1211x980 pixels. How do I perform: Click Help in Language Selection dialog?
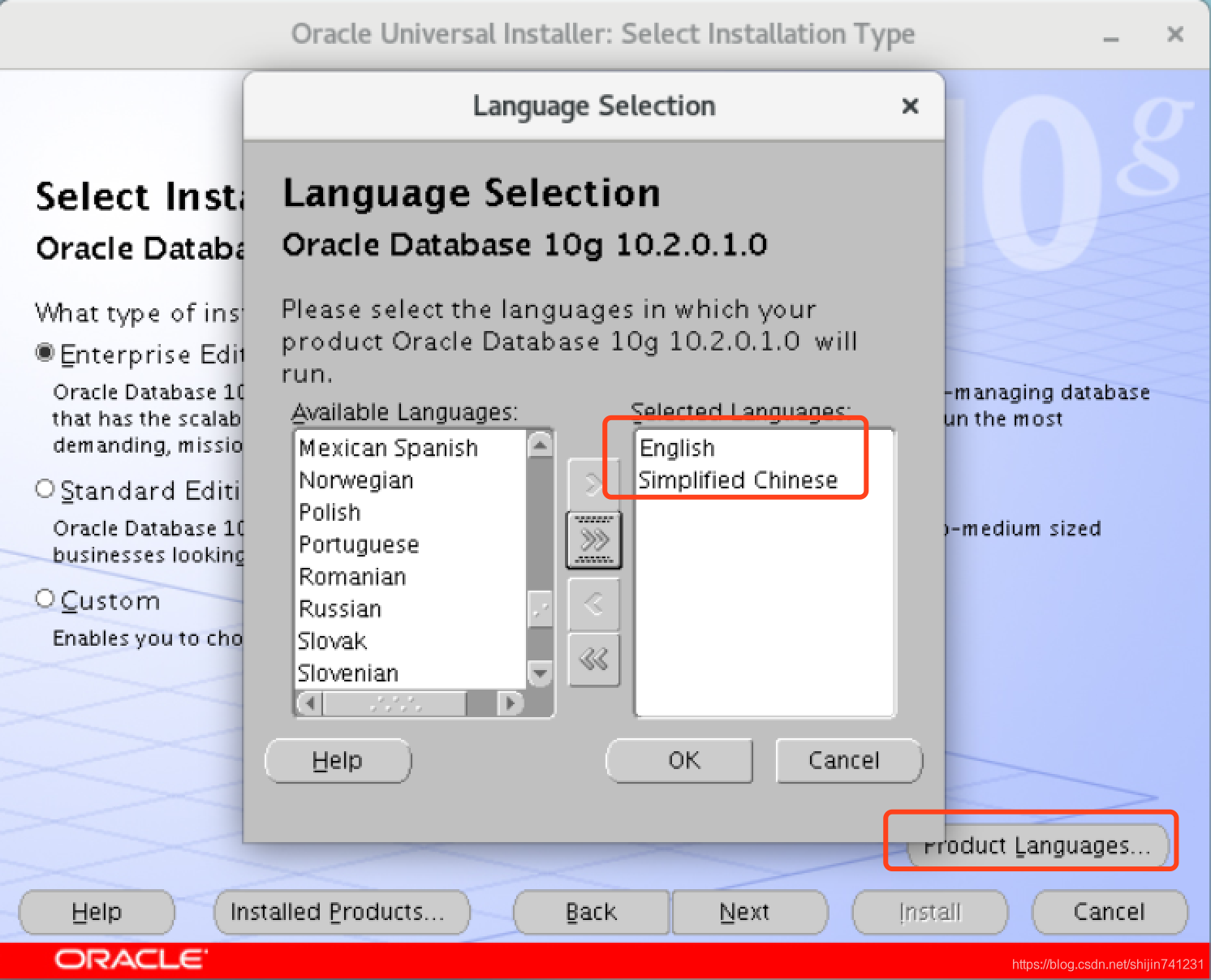(x=338, y=760)
